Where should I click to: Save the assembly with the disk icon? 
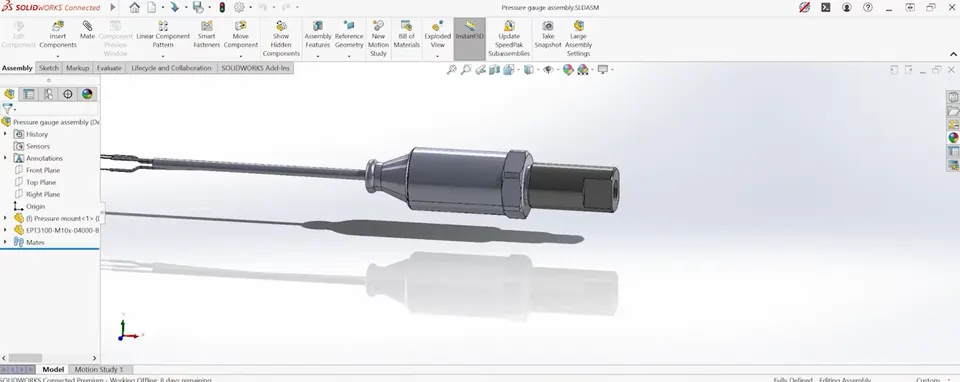point(198,7)
